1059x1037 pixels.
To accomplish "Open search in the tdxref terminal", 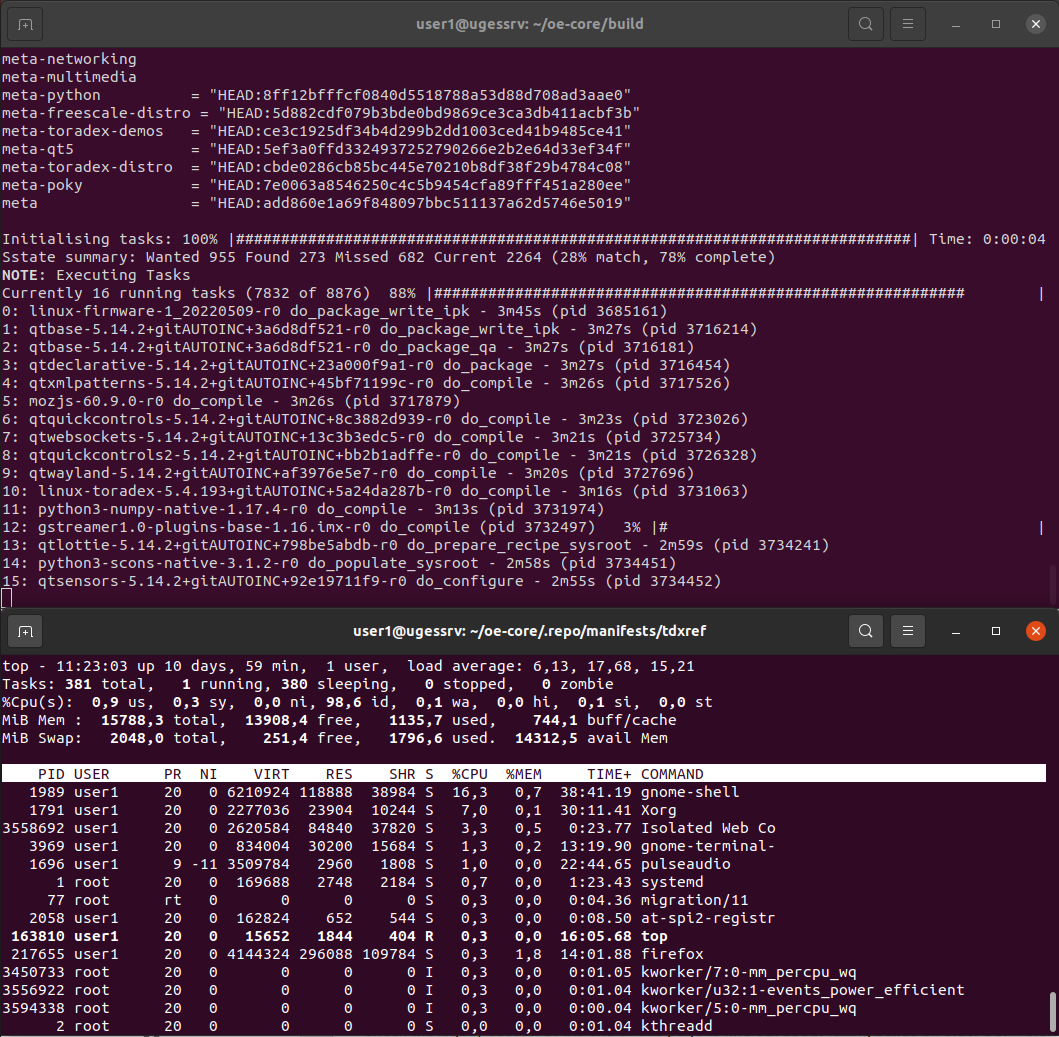I will [x=865, y=631].
